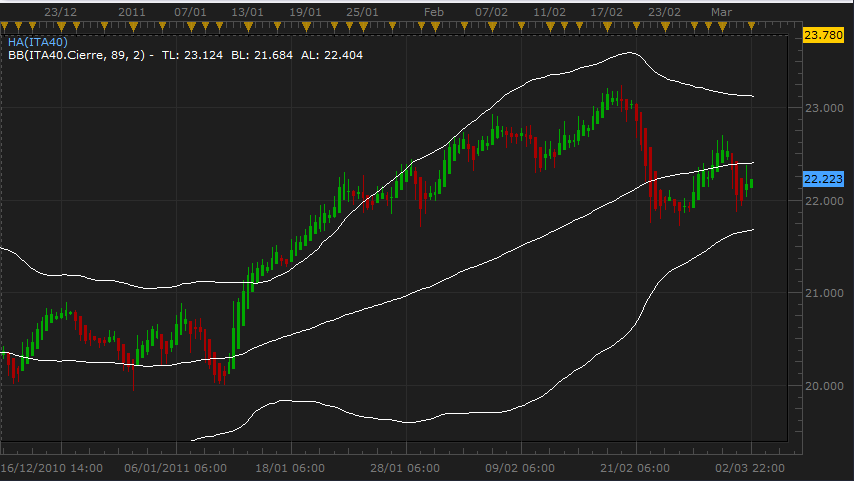Click the 02/03 22:00 date label
This screenshot has height=481, width=854.
pos(749,468)
